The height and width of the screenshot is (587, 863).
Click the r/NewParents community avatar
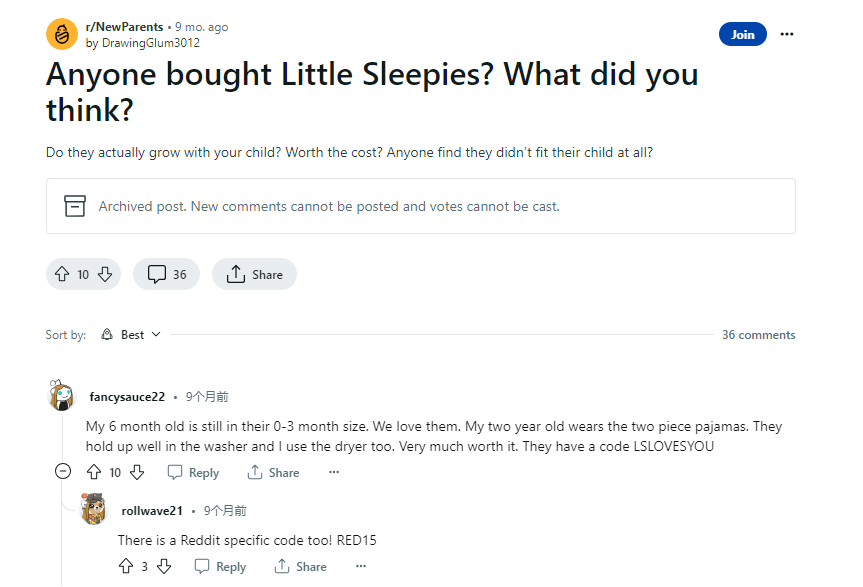[62, 34]
